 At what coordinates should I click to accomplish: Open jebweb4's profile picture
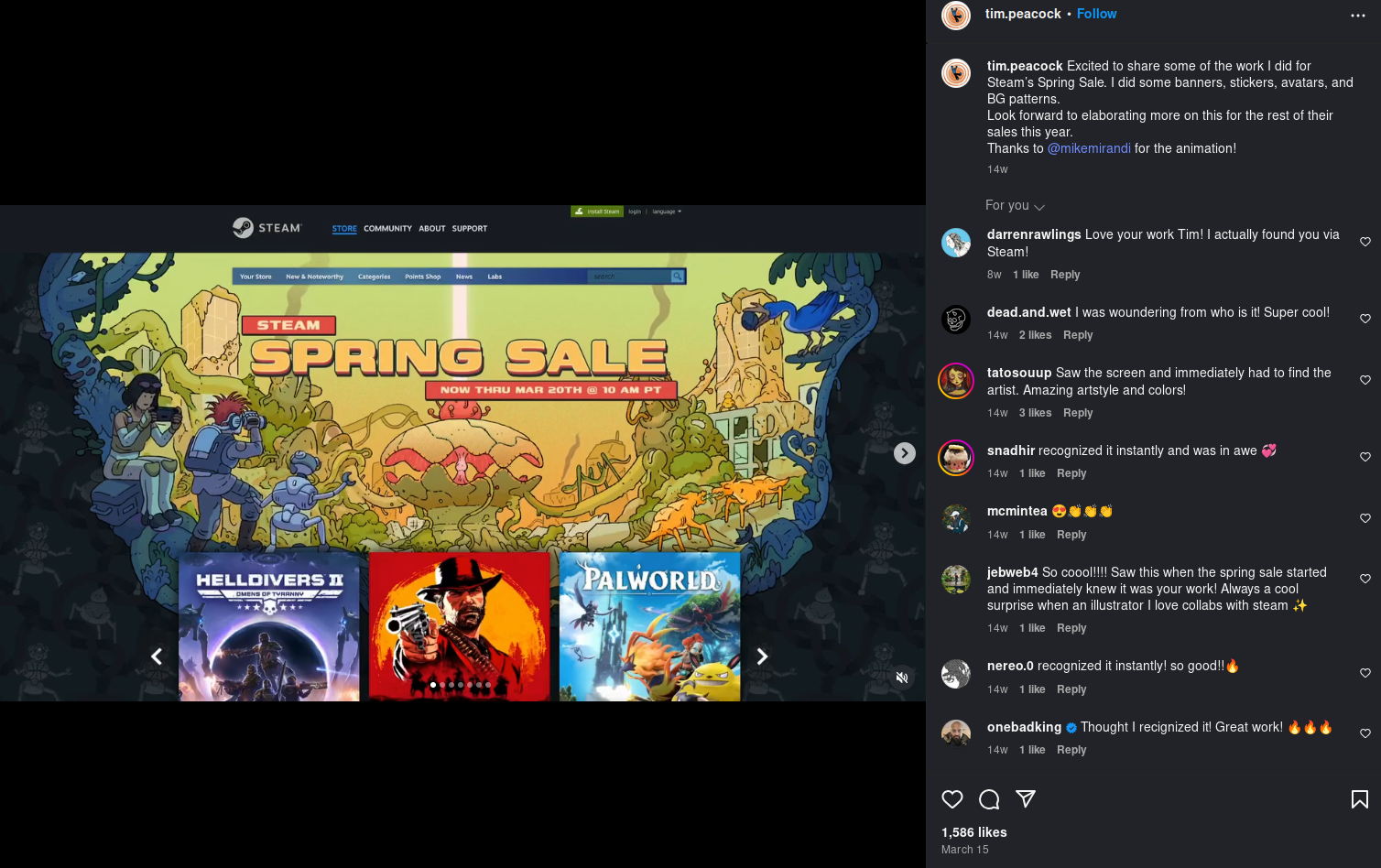(x=956, y=580)
